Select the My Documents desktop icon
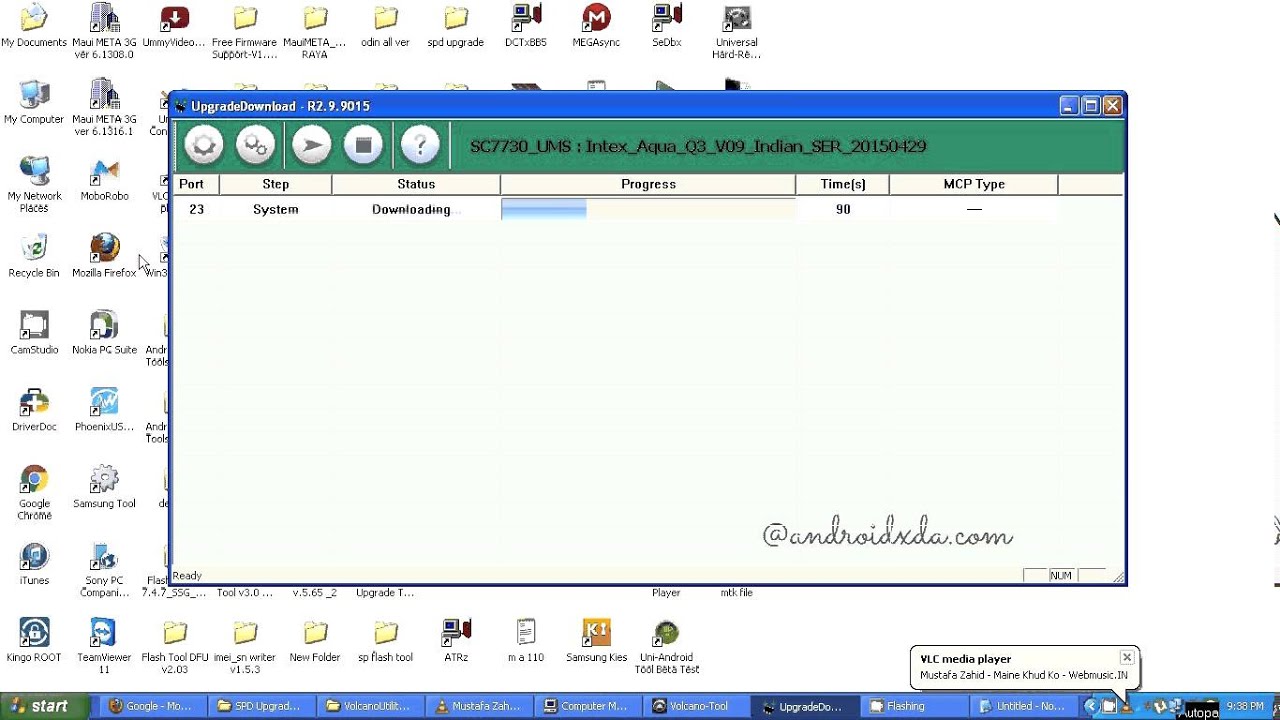The image size is (1280, 720). pyautogui.click(x=34, y=26)
